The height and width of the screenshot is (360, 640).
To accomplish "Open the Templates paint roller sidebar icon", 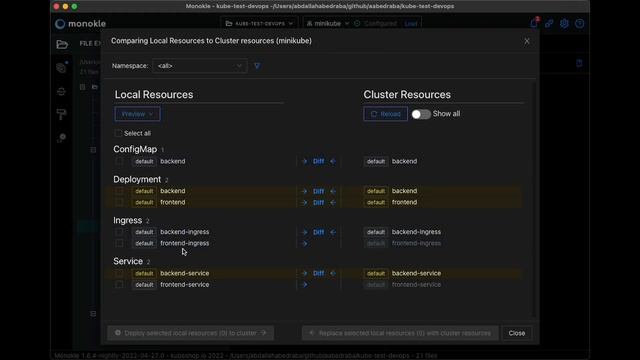I will click(x=61, y=115).
